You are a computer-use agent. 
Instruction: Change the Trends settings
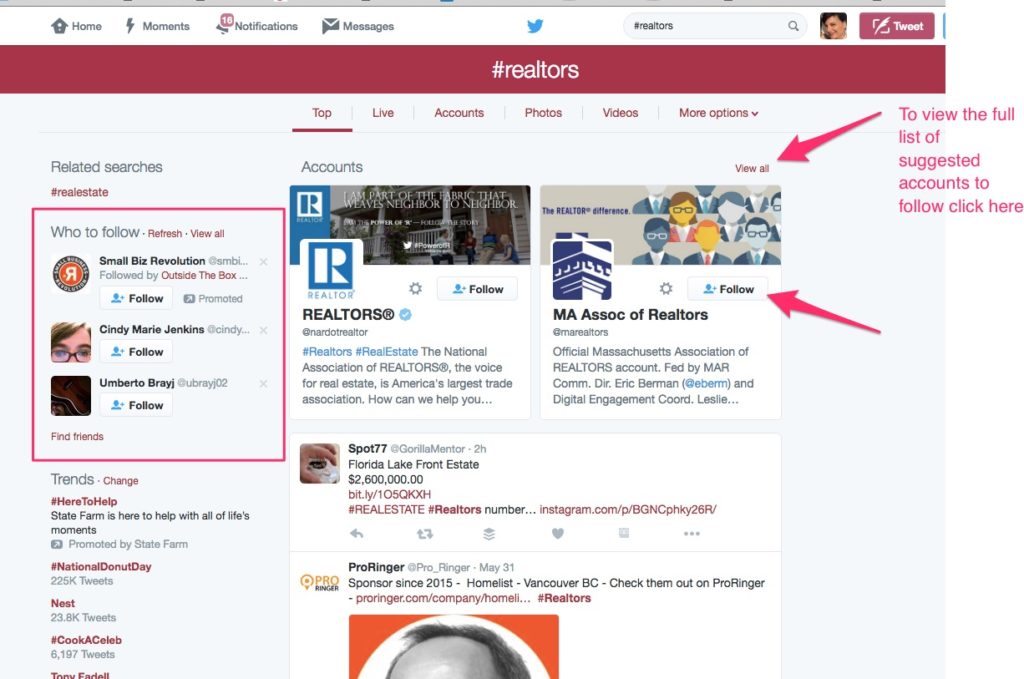pos(121,481)
